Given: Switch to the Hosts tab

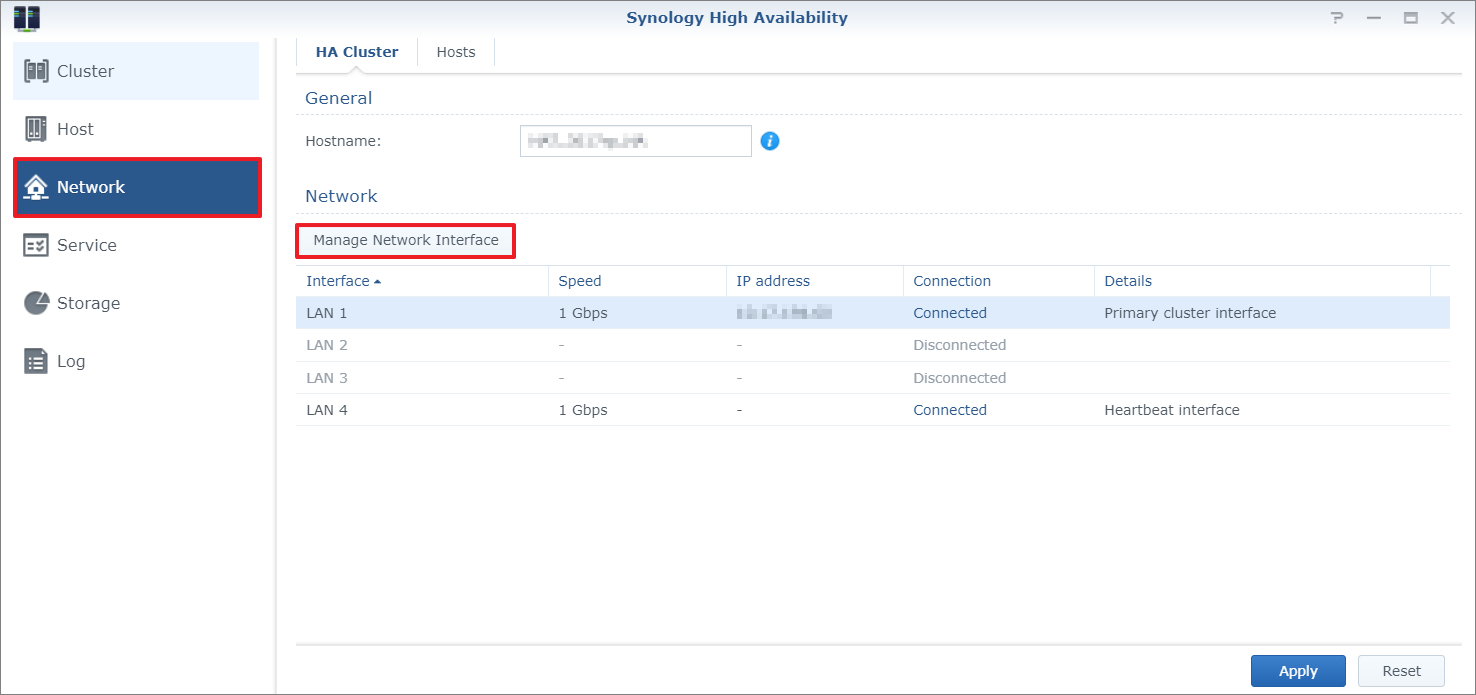Looking at the screenshot, I should [456, 52].
